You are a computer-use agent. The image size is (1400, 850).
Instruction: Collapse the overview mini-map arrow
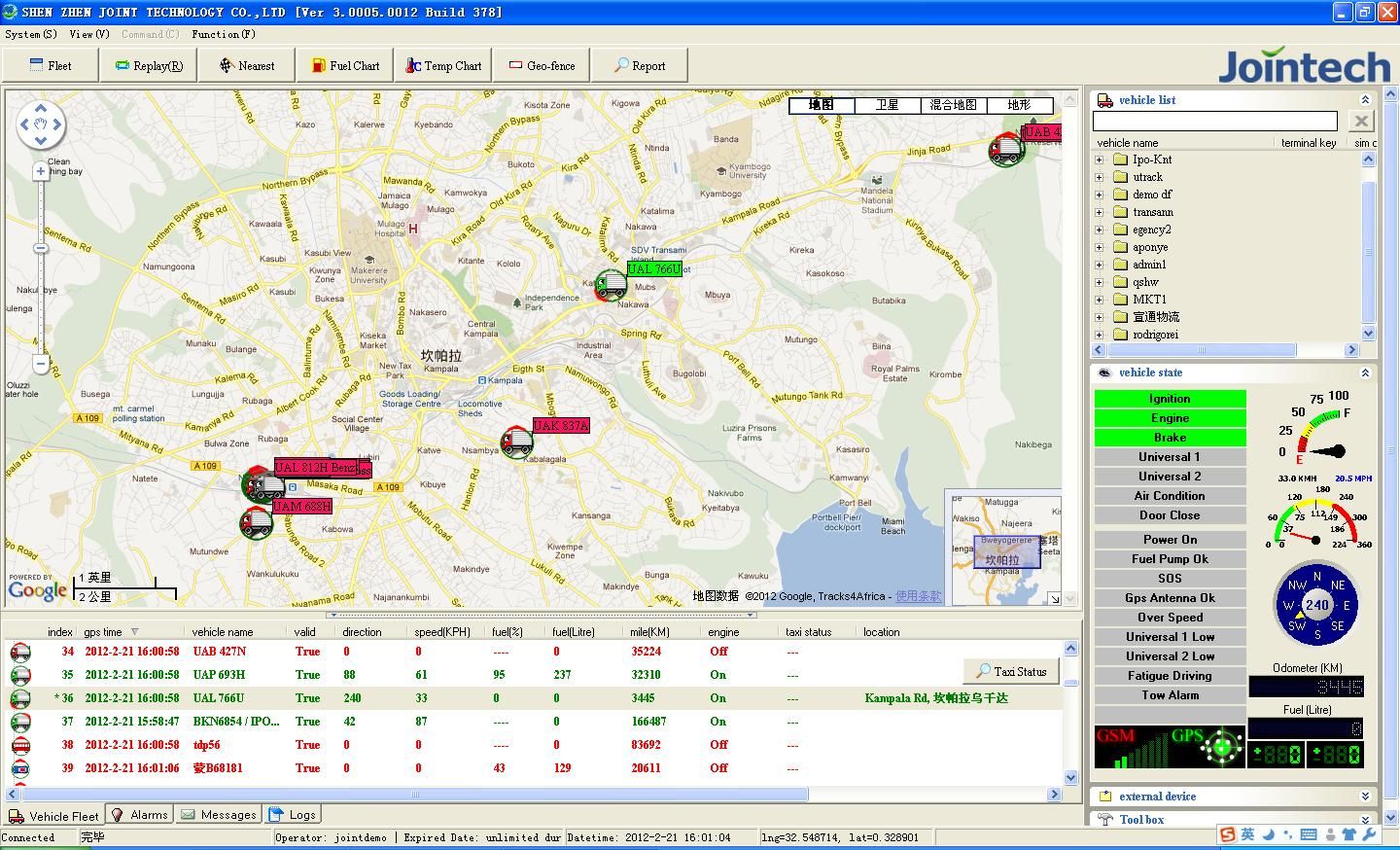(1054, 599)
